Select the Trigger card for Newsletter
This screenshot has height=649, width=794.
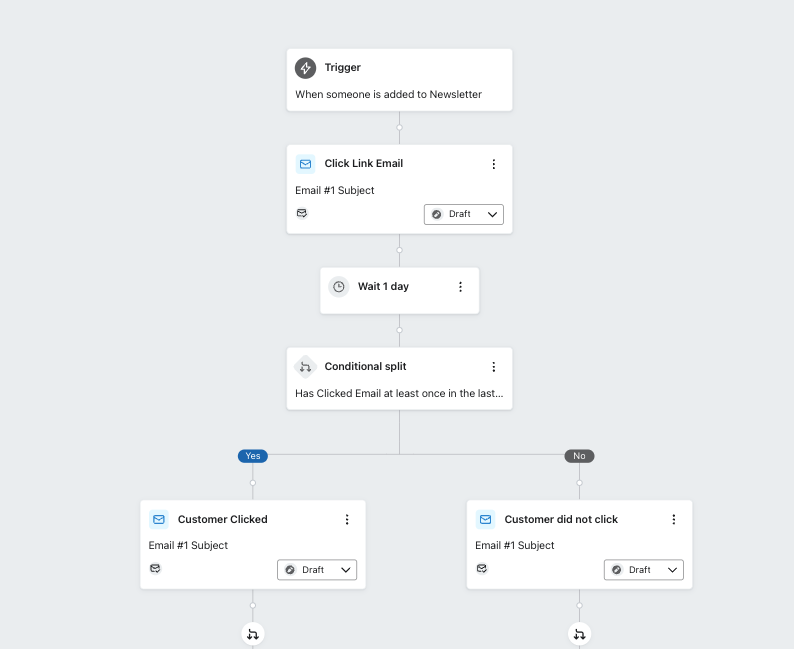[399, 81]
